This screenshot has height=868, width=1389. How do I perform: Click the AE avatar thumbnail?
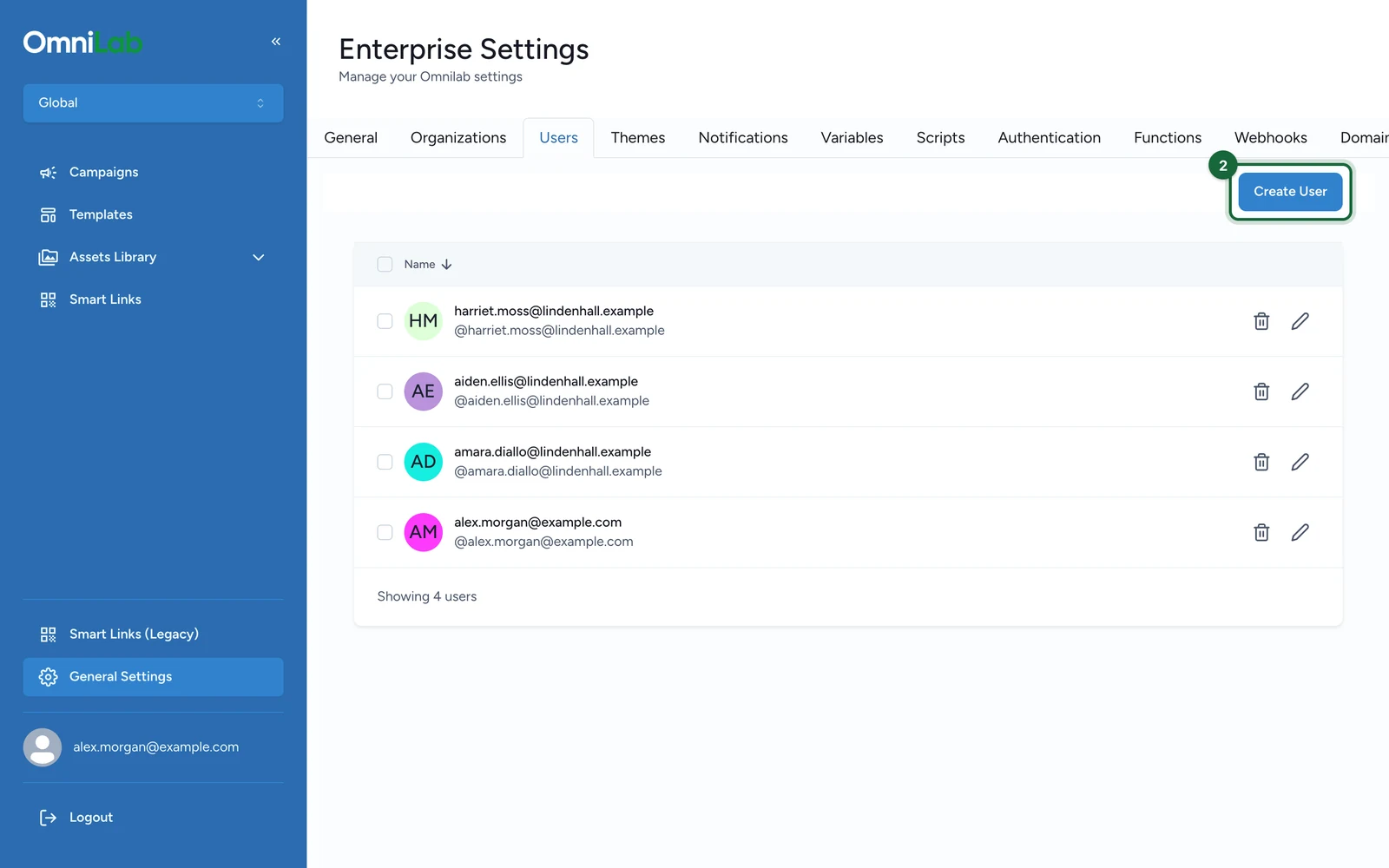[x=424, y=391]
